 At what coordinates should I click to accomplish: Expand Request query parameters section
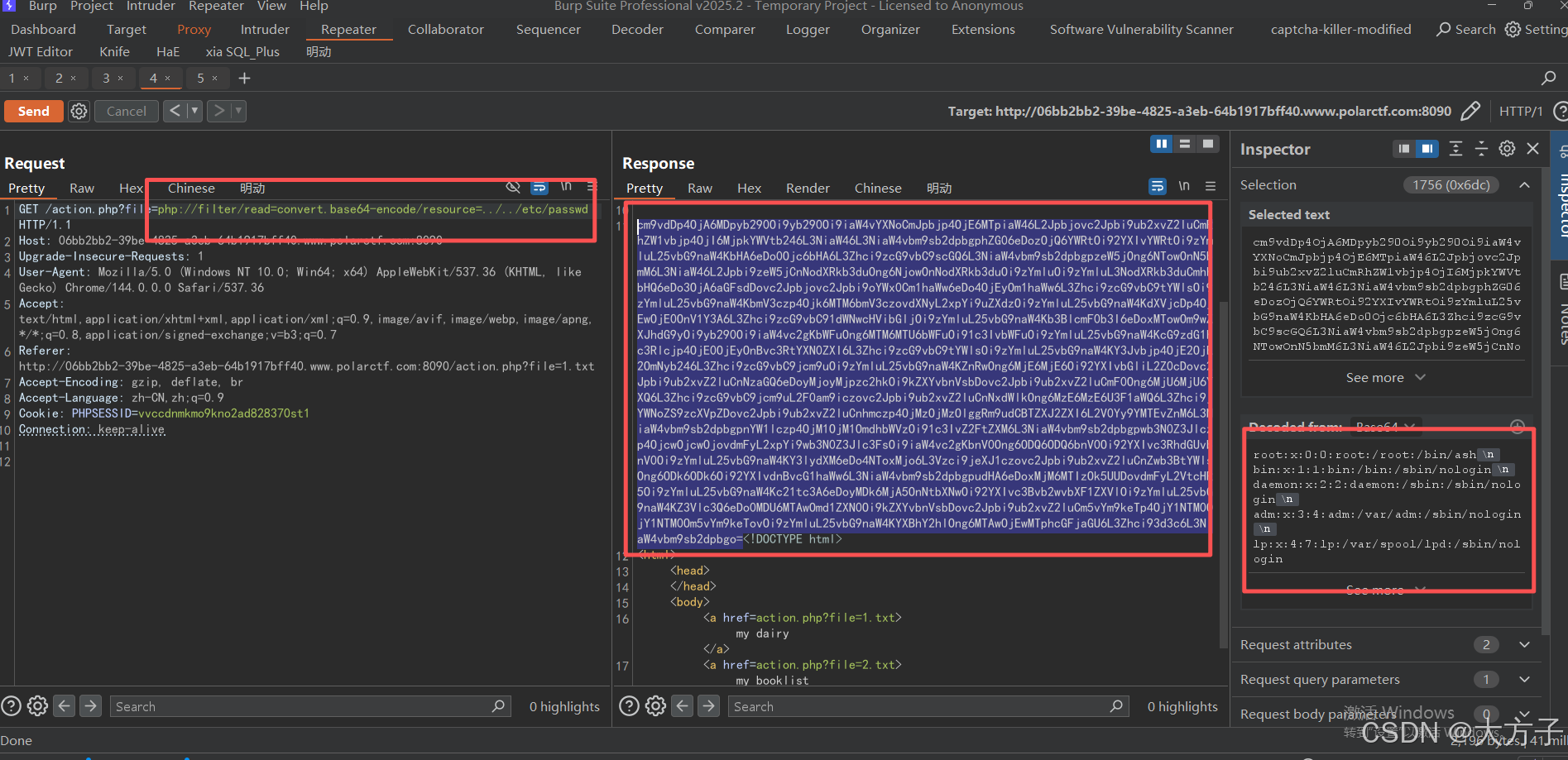click(1524, 680)
